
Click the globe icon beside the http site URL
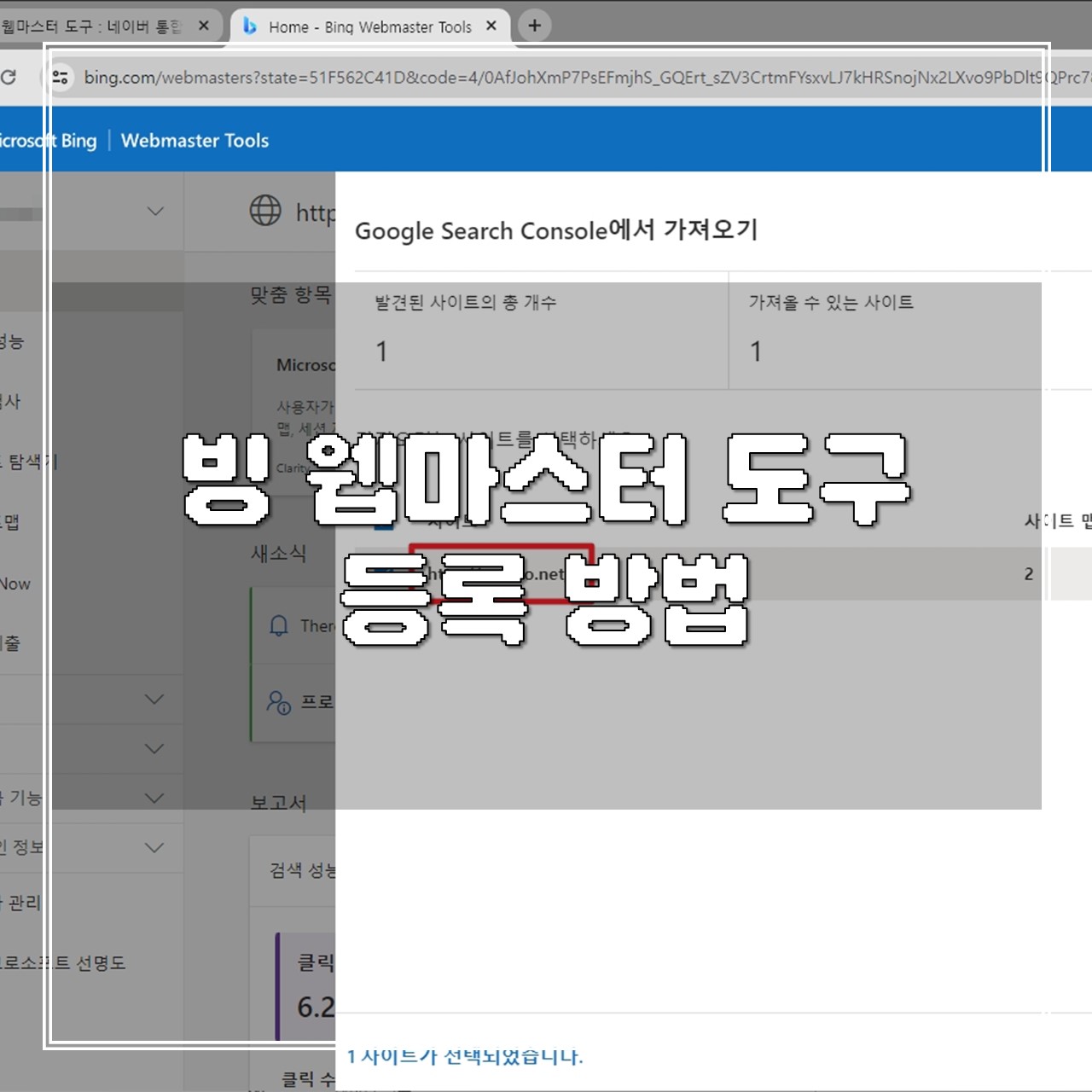tap(265, 210)
